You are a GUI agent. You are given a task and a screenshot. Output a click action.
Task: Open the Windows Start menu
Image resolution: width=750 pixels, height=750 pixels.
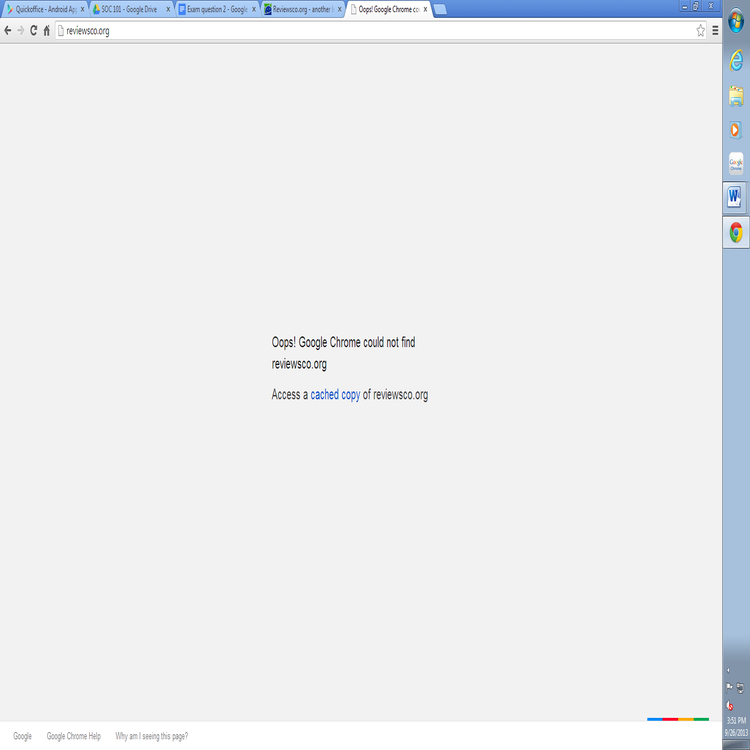736,21
